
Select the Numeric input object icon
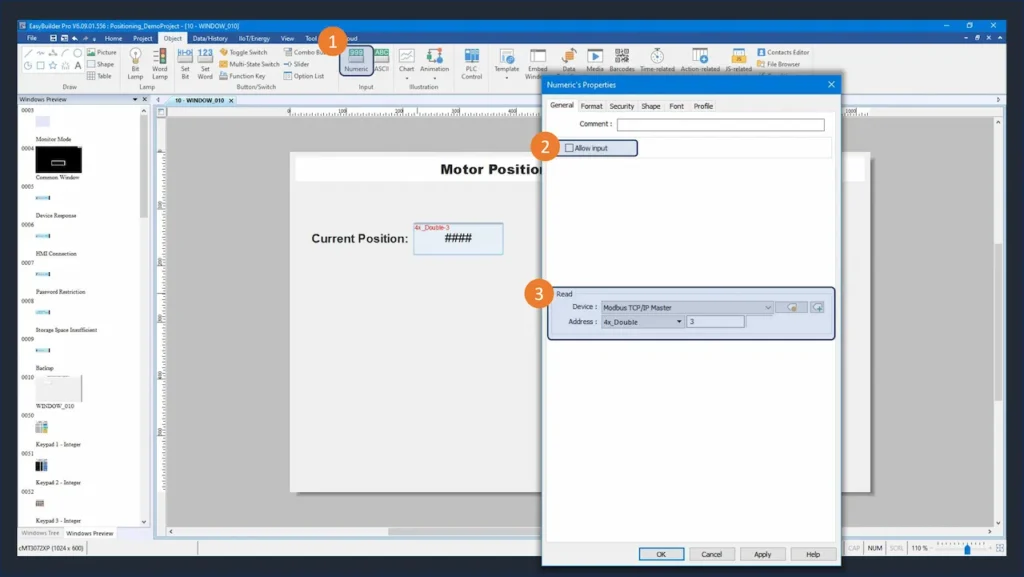coord(356,60)
